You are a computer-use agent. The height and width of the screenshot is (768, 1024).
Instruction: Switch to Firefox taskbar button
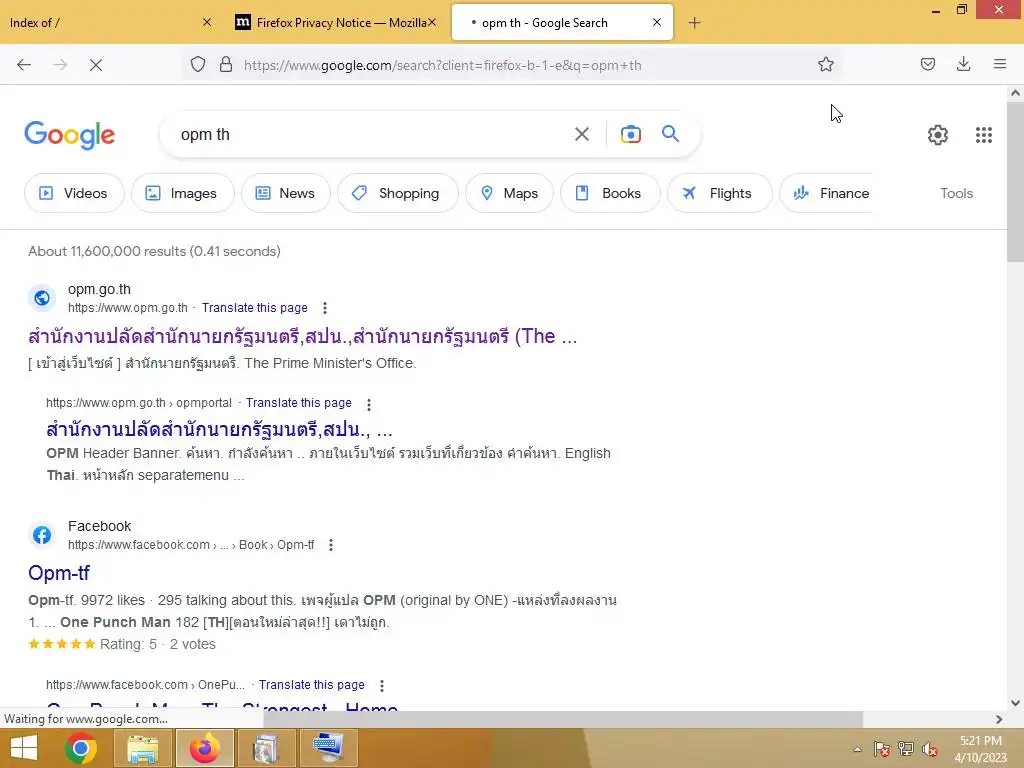pos(204,748)
